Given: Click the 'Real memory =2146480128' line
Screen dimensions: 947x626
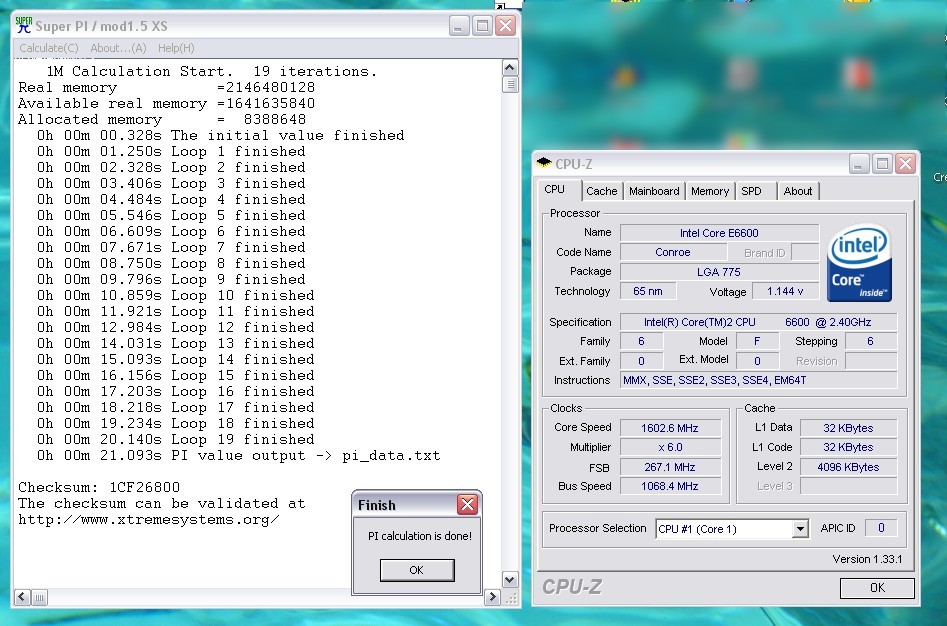Looking at the screenshot, I should 166,88.
